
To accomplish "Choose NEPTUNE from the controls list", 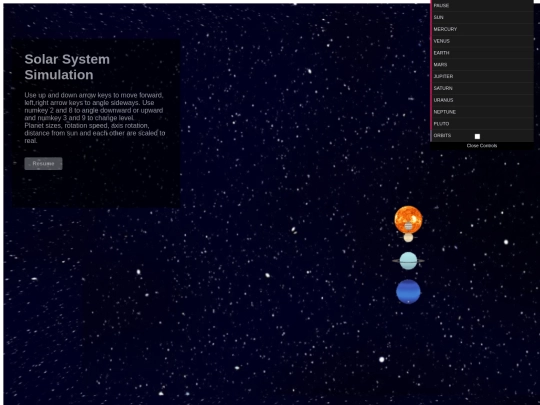I will (482, 112).
